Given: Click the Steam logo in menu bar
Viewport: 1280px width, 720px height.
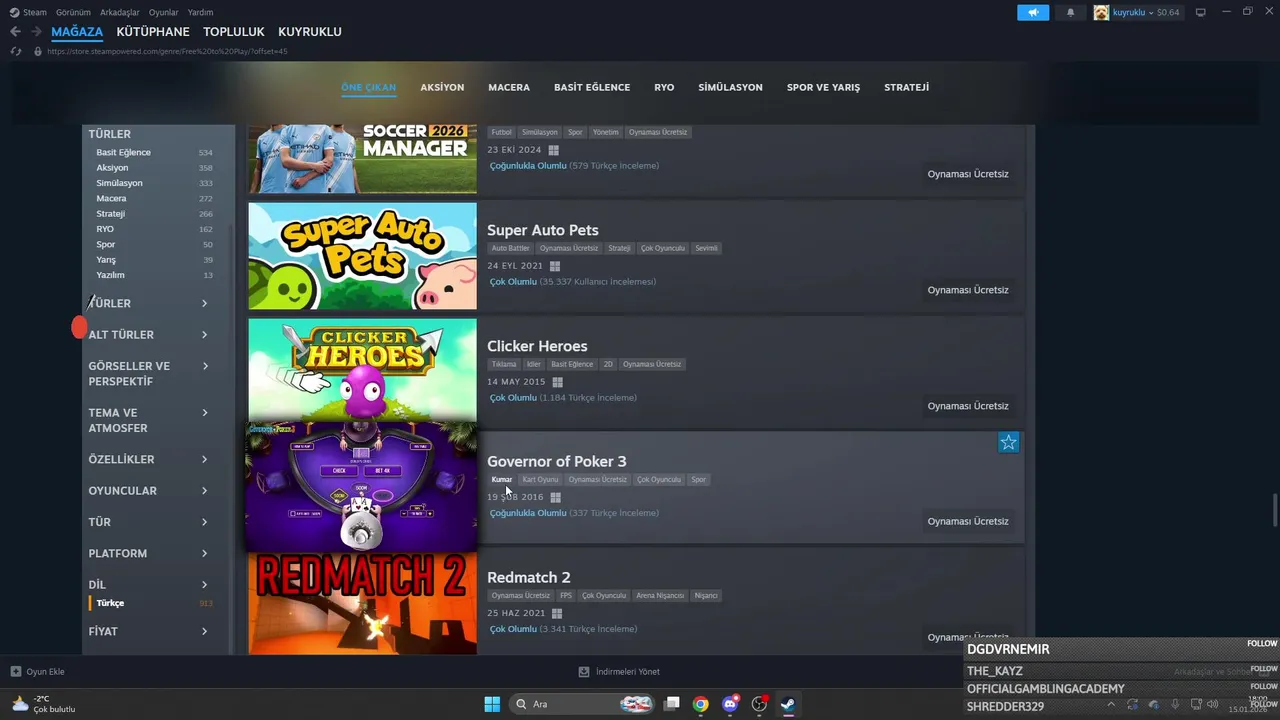Looking at the screenshot, I should (x=14, y=12).
